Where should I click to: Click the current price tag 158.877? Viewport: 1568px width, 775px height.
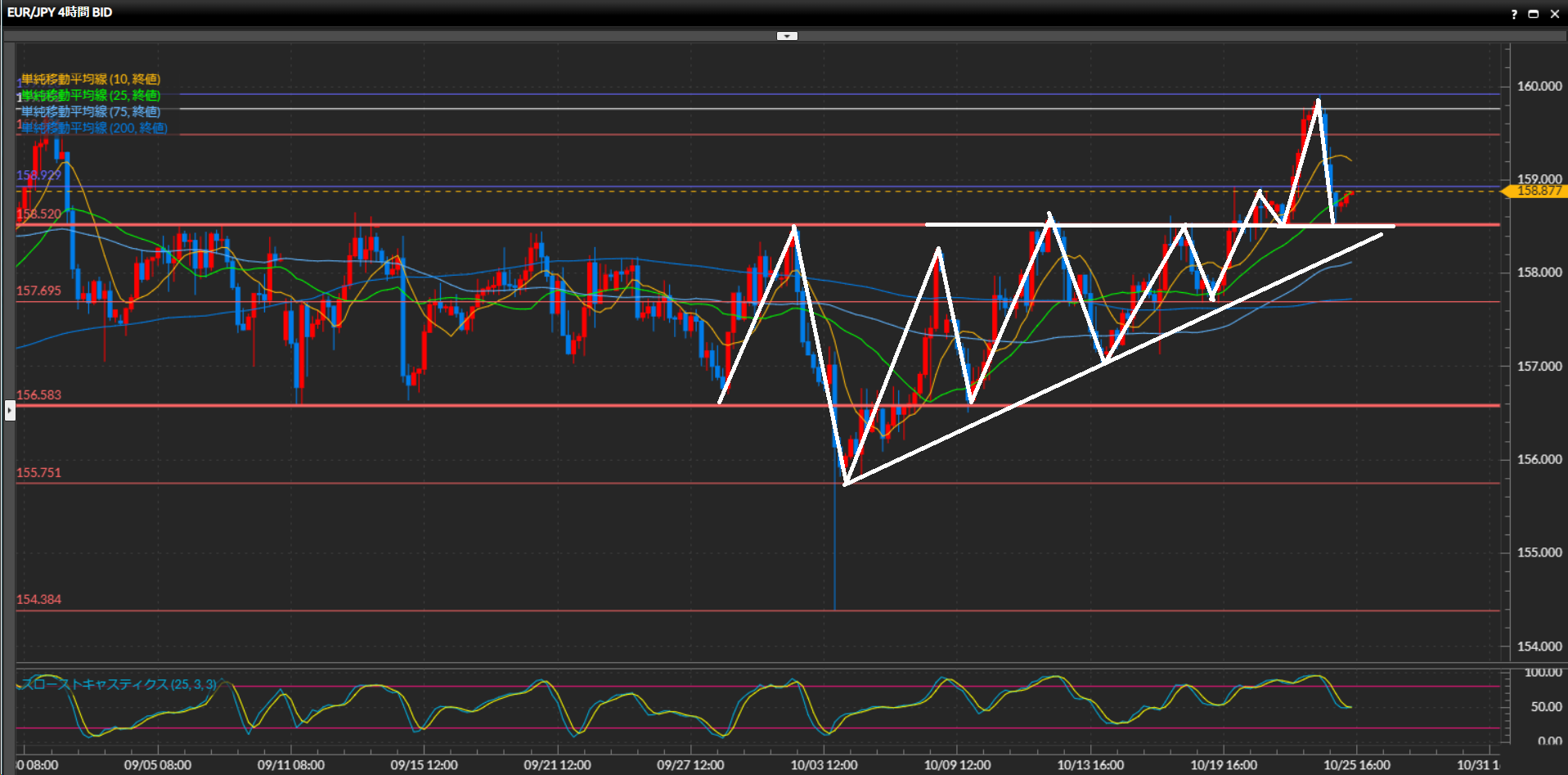(x=1538, y=191)
